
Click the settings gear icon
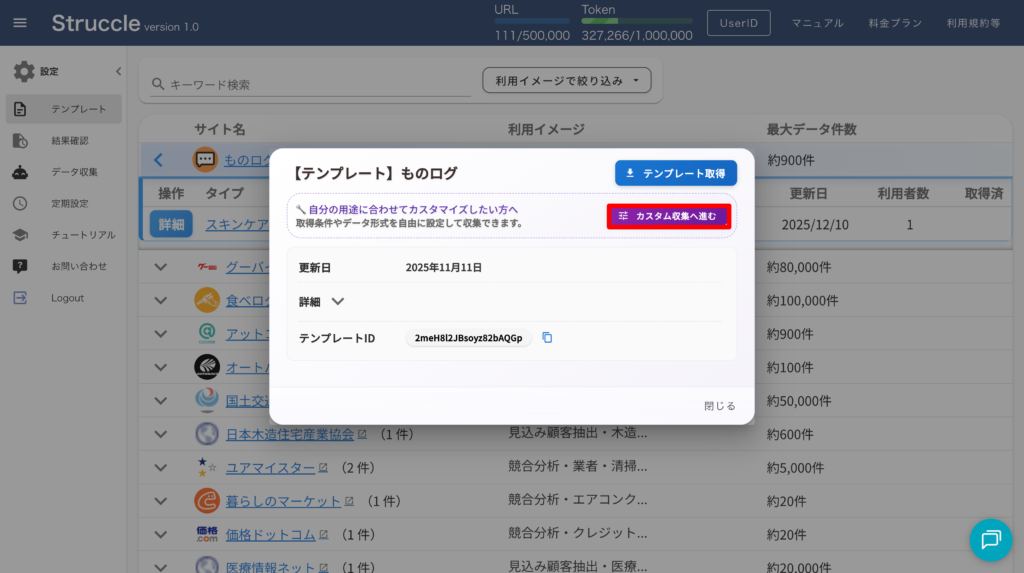pyautogui.click(x=24, y=72)
